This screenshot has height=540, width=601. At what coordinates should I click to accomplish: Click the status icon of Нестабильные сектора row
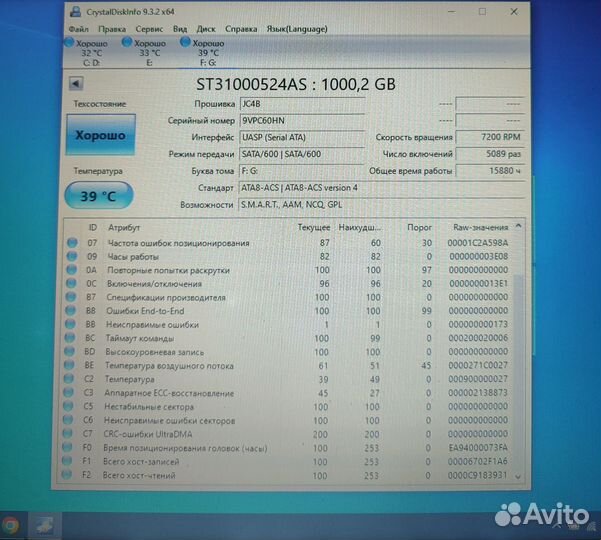point(68,406)
